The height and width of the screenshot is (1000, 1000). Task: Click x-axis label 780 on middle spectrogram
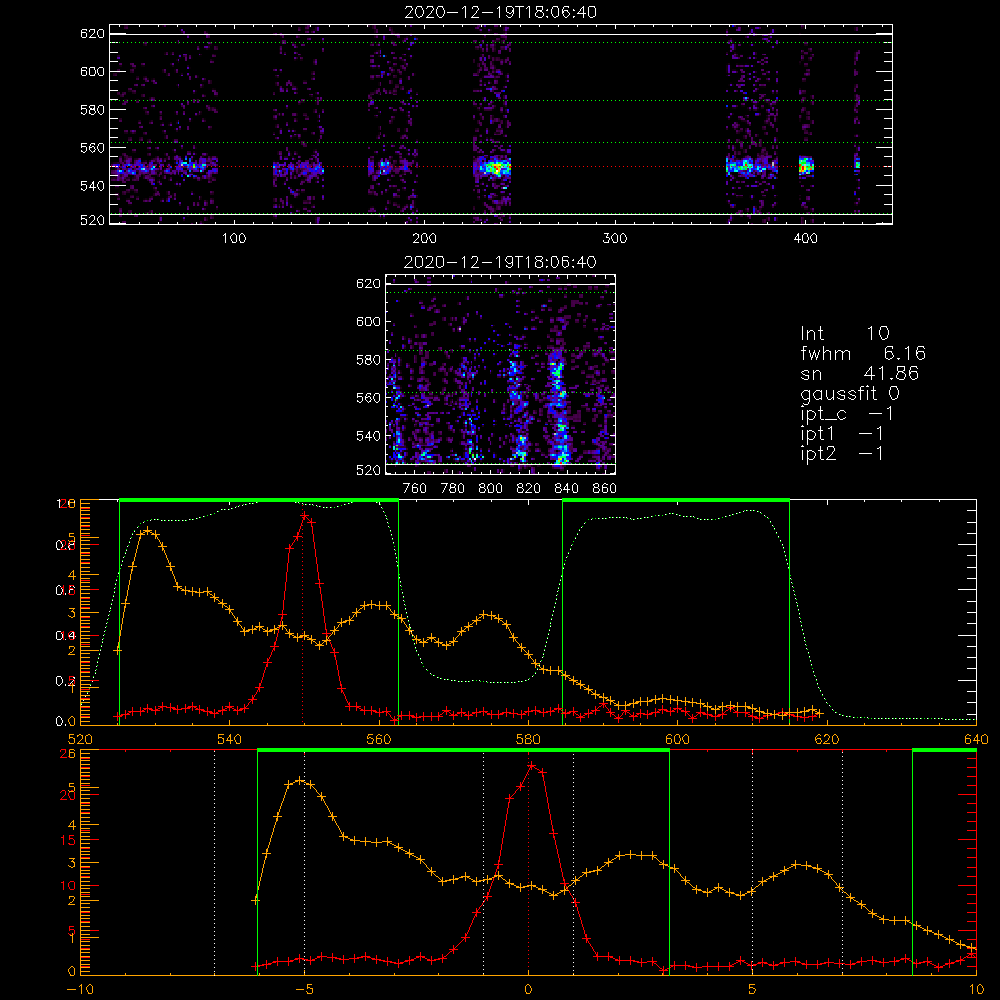pyautogui.click(x=453, y=488)
